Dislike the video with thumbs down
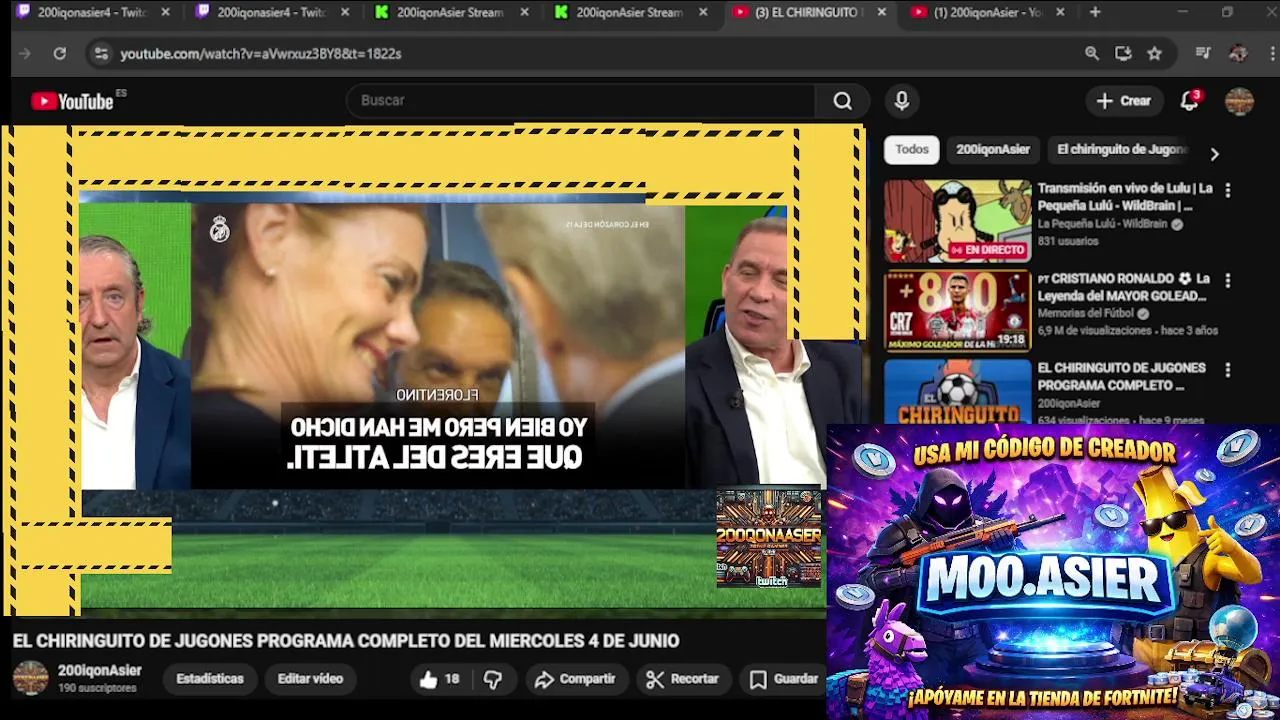 tap(493, 679)
